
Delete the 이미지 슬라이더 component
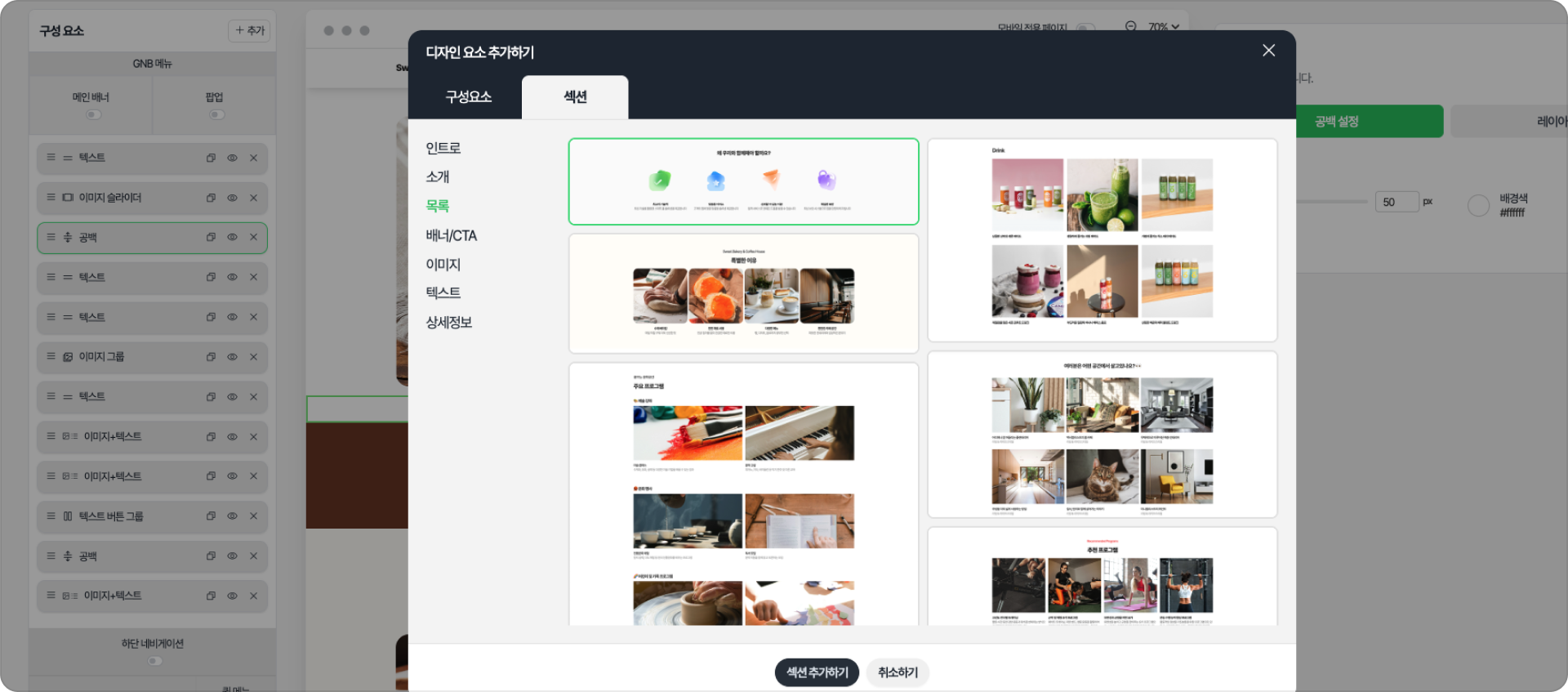(254, 198)
